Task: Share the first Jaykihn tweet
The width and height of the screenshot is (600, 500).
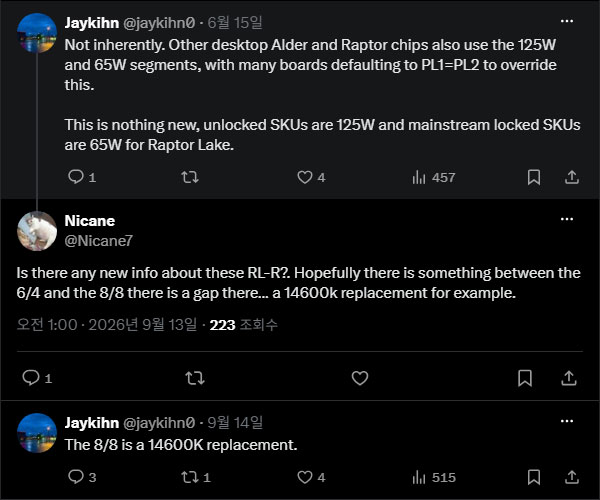Action: (572, 177)
